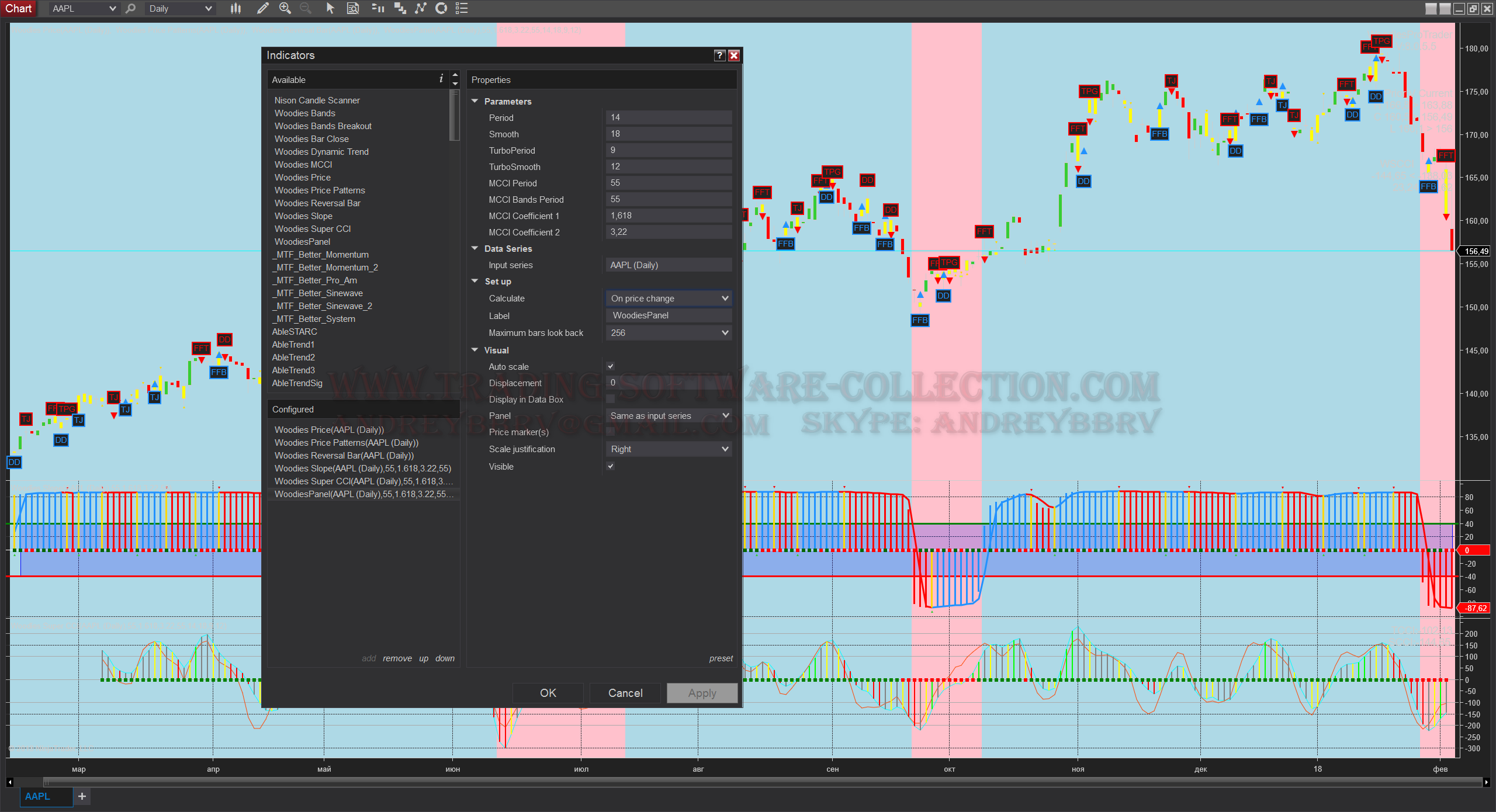Screen dimensions: 1496x812
Task: Enable Display in Data Box checkbox
Action: [x=611, y=399]
